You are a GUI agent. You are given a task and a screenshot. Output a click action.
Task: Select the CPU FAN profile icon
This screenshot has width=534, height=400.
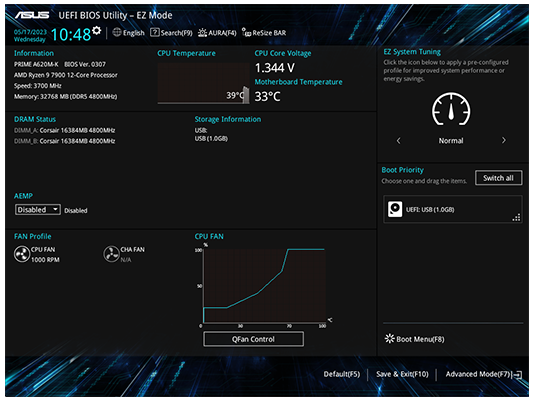click(22, 254)
